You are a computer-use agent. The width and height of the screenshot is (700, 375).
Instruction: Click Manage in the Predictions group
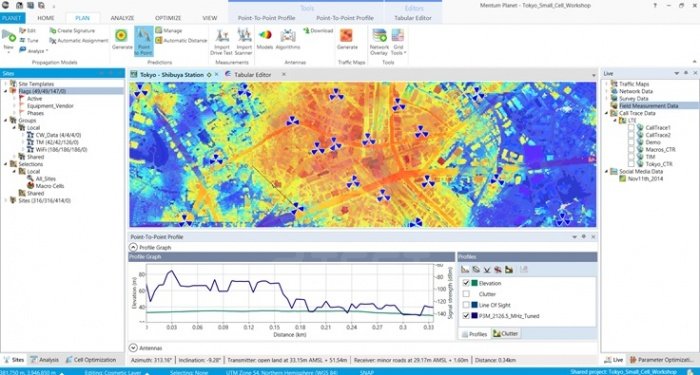pyautogui.click(x=168, y=30)
